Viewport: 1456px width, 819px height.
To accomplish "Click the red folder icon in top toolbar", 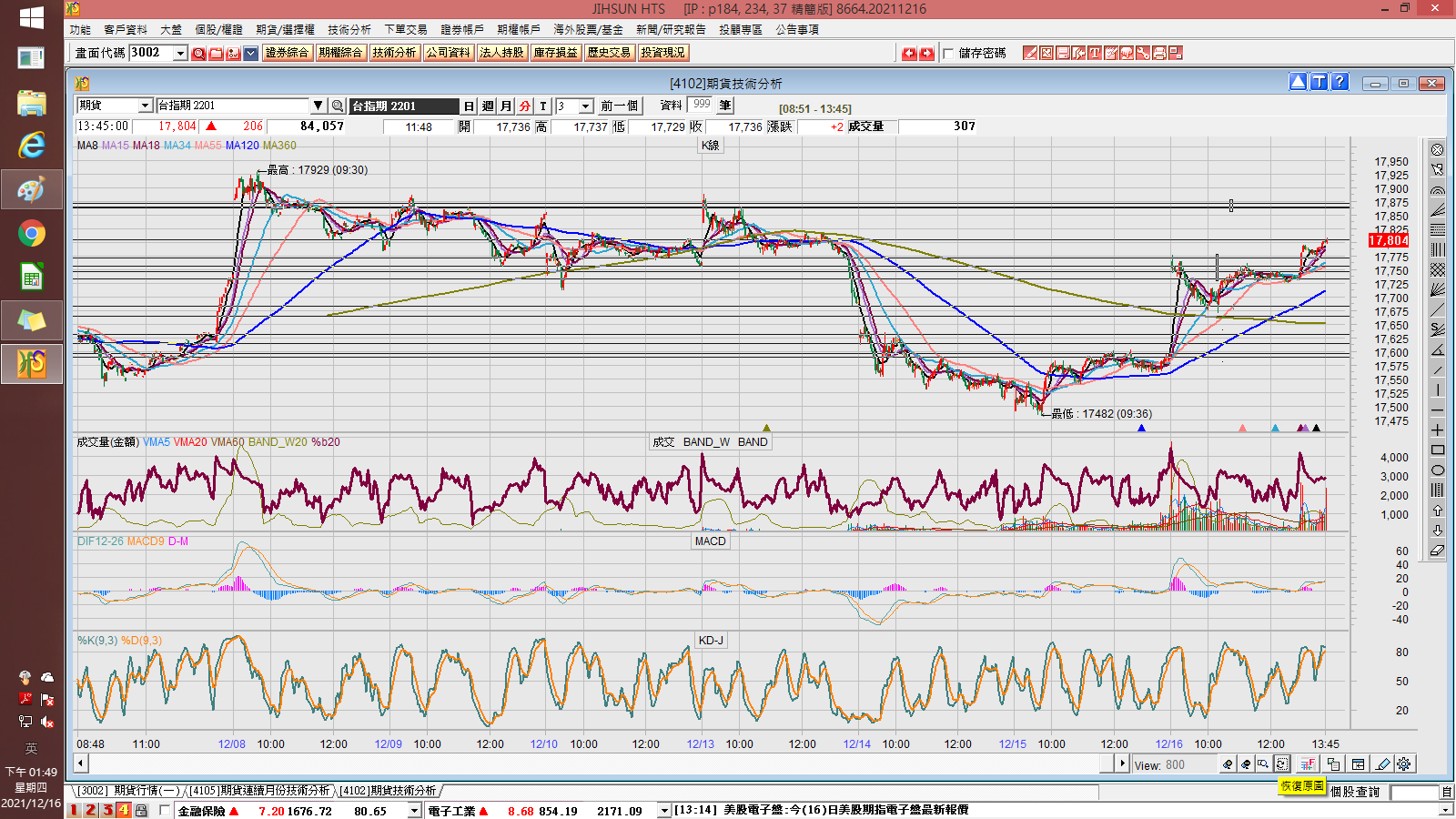I will [x=216, y=54].
